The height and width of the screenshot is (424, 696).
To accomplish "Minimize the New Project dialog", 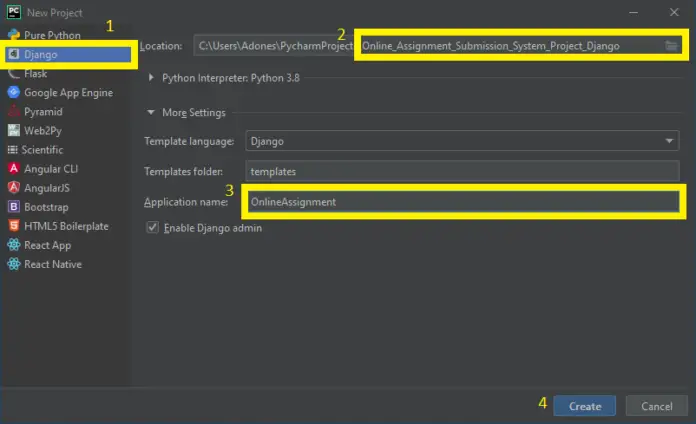I will pos(633,12).
